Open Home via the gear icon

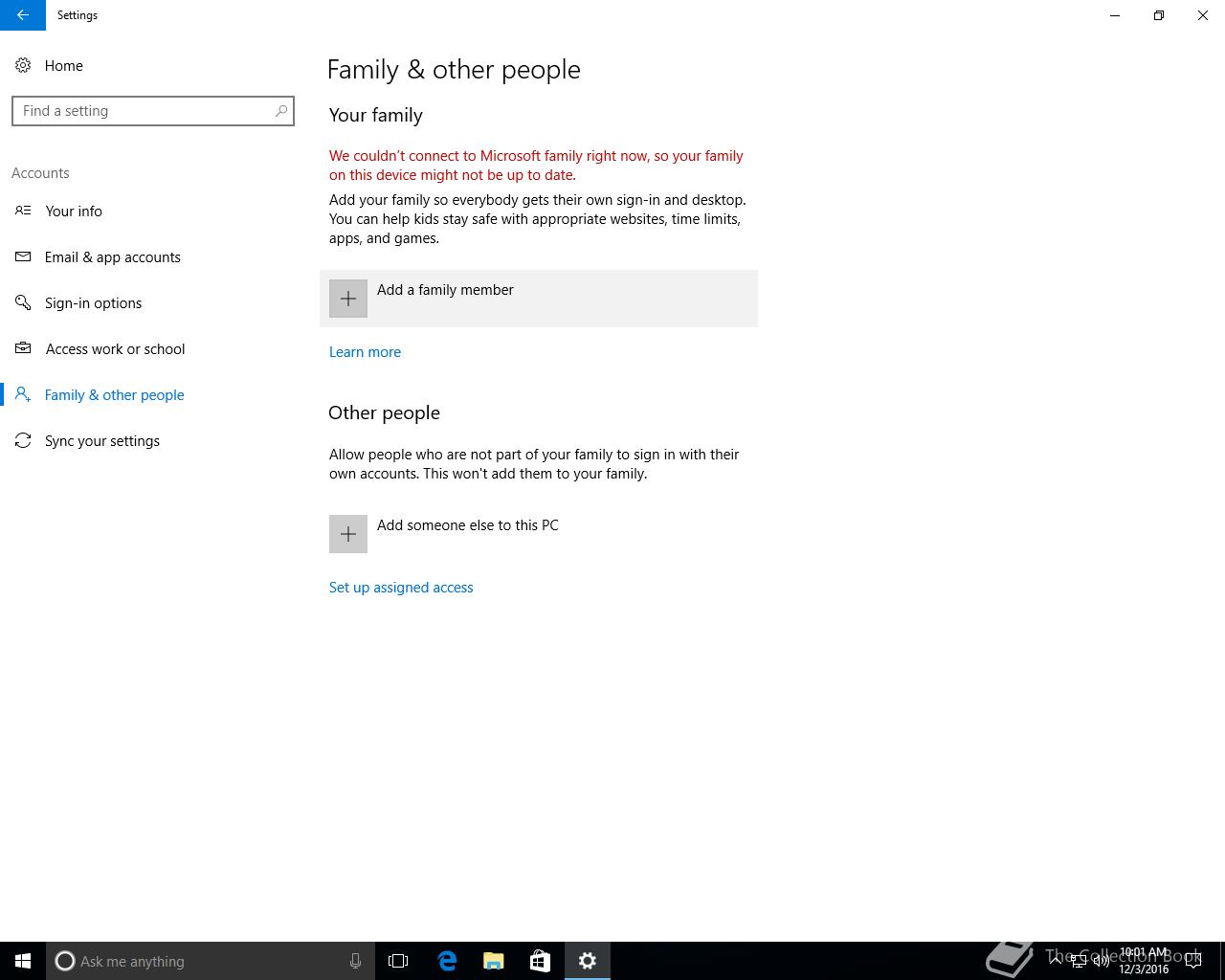[23, 65]
